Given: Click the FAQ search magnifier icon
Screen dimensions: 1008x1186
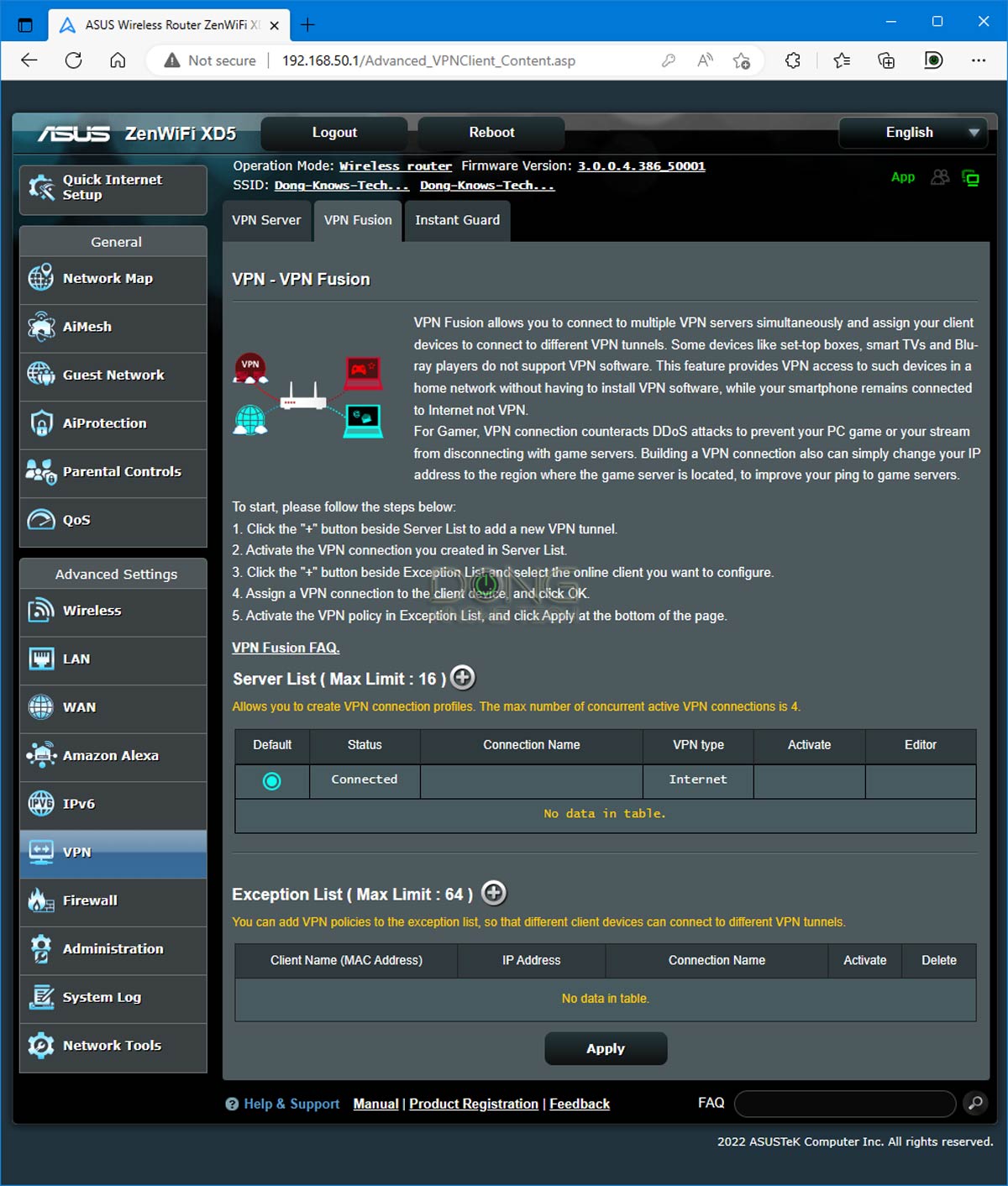Looking at the screenshot, I should 974,1103.
